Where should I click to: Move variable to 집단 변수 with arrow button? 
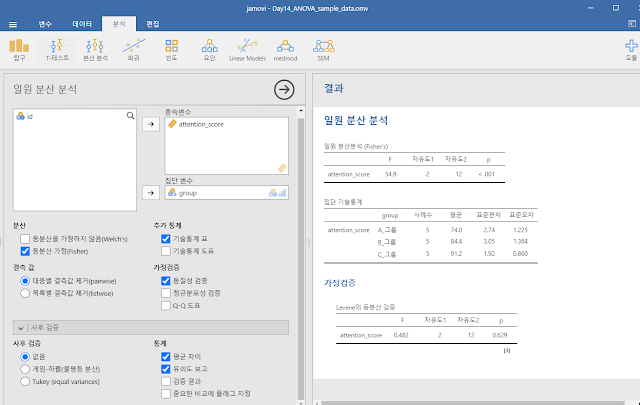(151, 193)
